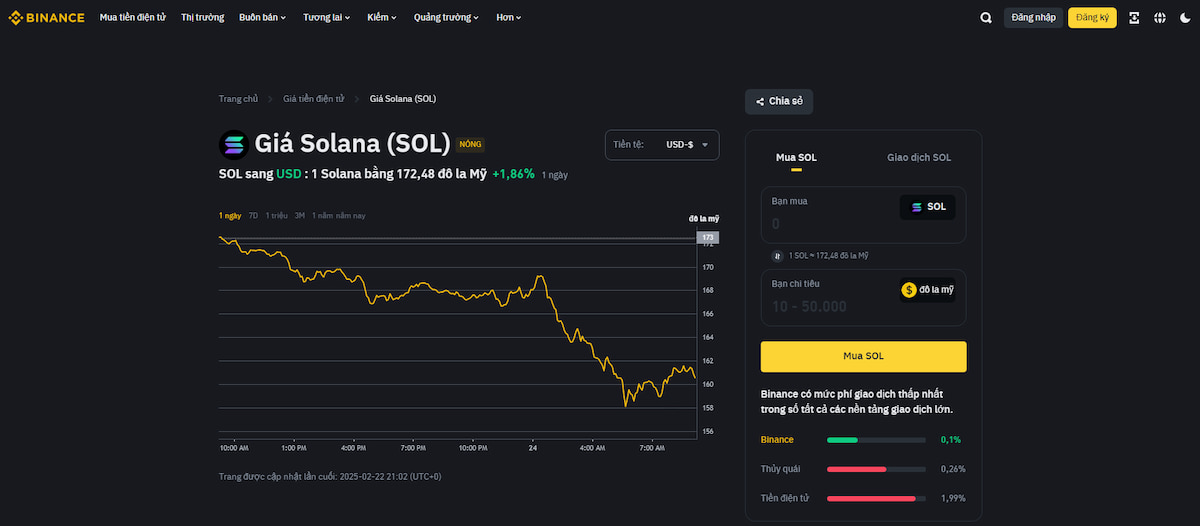The height and width of the screenshot is (526, 1200).
Task: Click the Binance logo
Action: [x=46, y=17]
